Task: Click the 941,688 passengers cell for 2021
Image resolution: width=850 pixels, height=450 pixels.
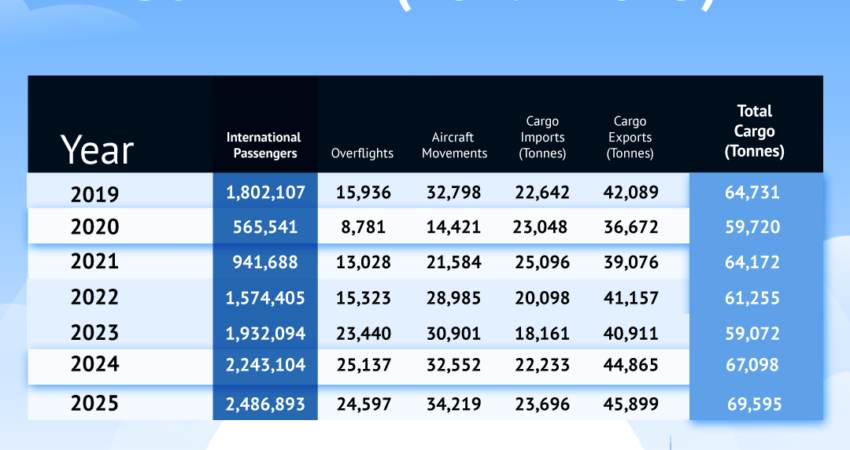Action: (265, 262)
